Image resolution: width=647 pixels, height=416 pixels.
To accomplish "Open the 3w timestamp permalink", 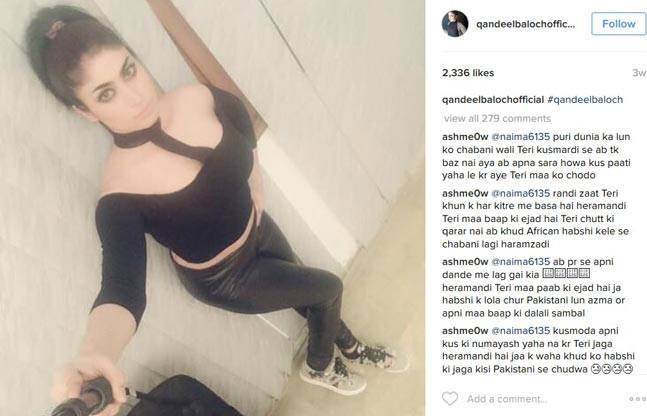I will [639, 73].
